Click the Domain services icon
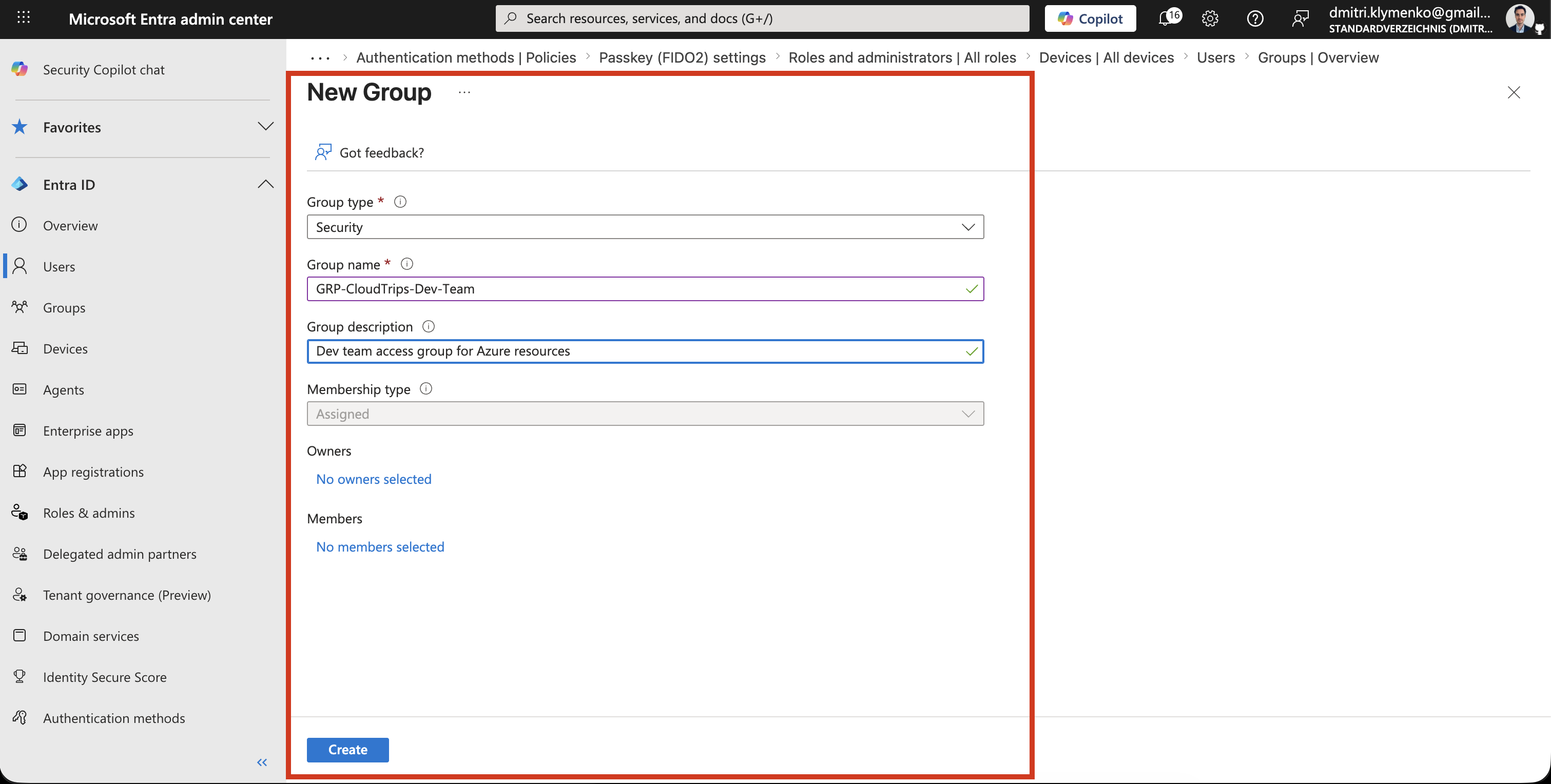Screen dimensions: 1551x784 tap(20, 635)
